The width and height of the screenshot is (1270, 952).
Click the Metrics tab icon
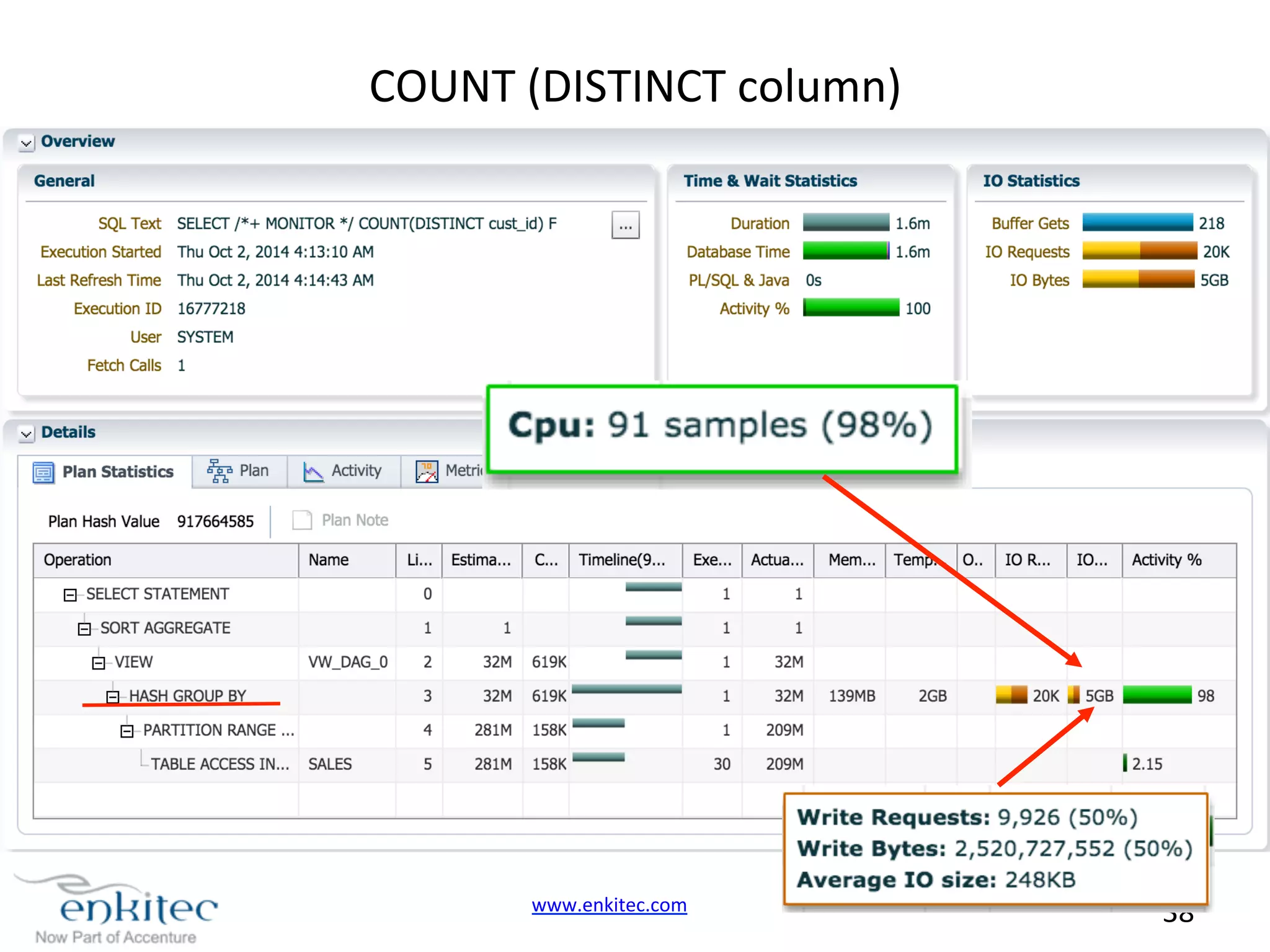[427, 472]
